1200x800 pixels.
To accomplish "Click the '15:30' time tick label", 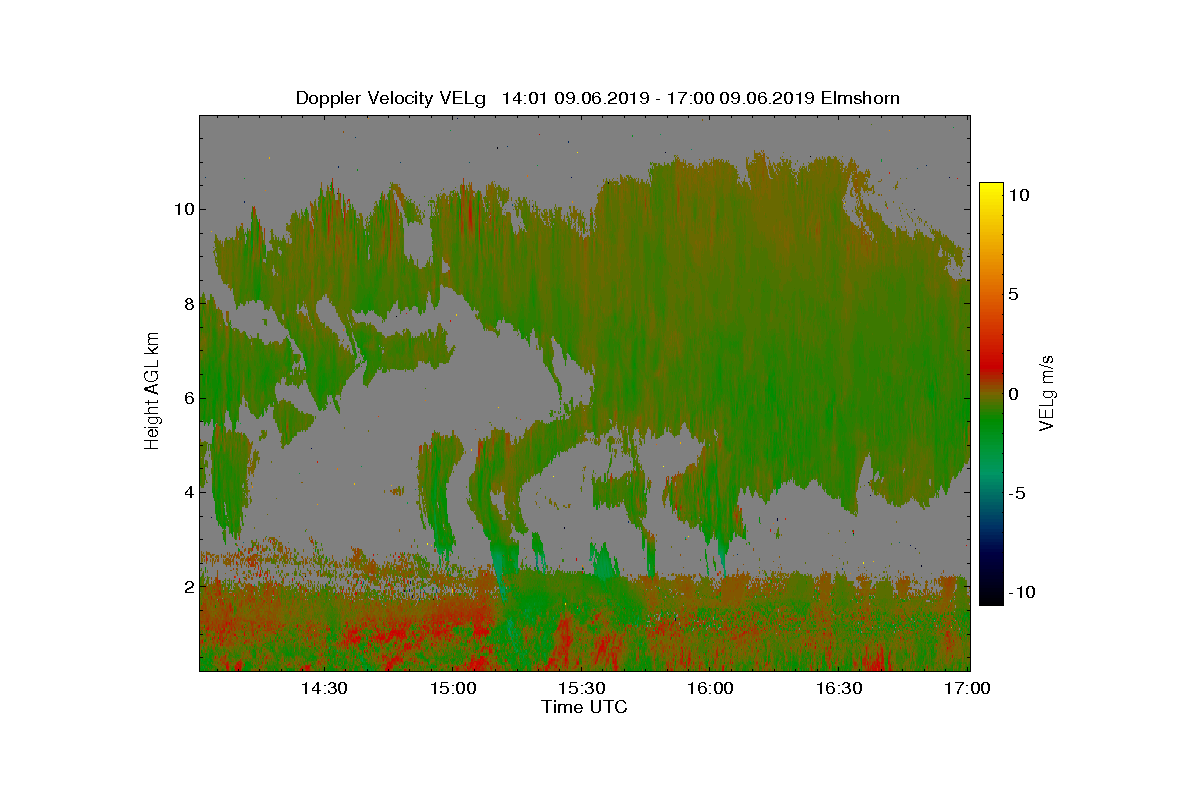I will (582, 689).
